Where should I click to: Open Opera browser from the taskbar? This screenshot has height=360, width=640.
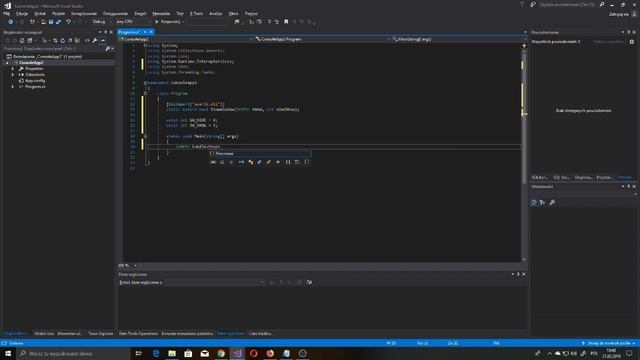pos(253,353)
